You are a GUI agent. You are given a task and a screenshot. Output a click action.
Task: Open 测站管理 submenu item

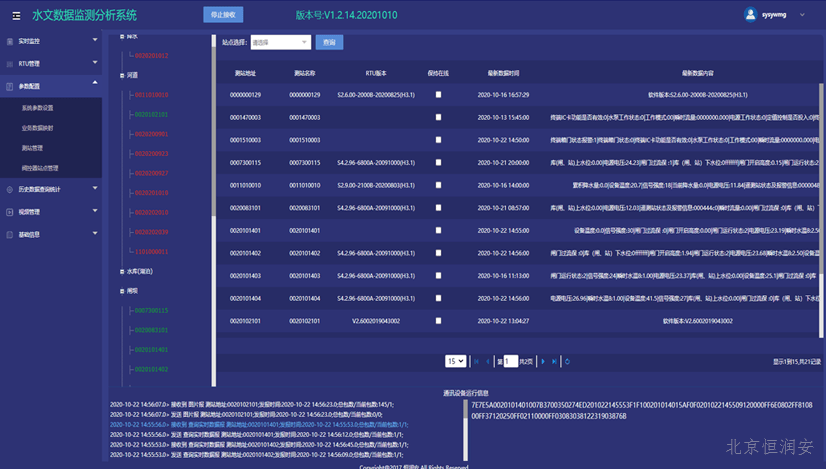pos(32,148)
